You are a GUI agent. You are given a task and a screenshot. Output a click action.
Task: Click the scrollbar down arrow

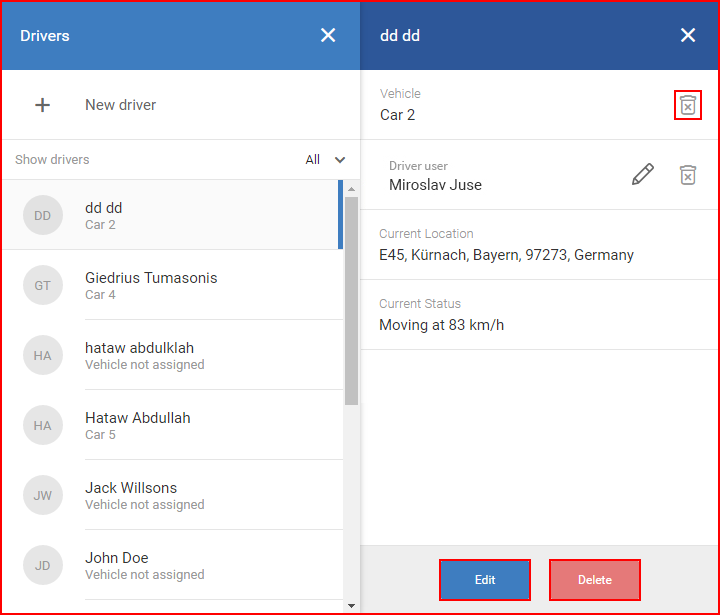pos(351,606)
